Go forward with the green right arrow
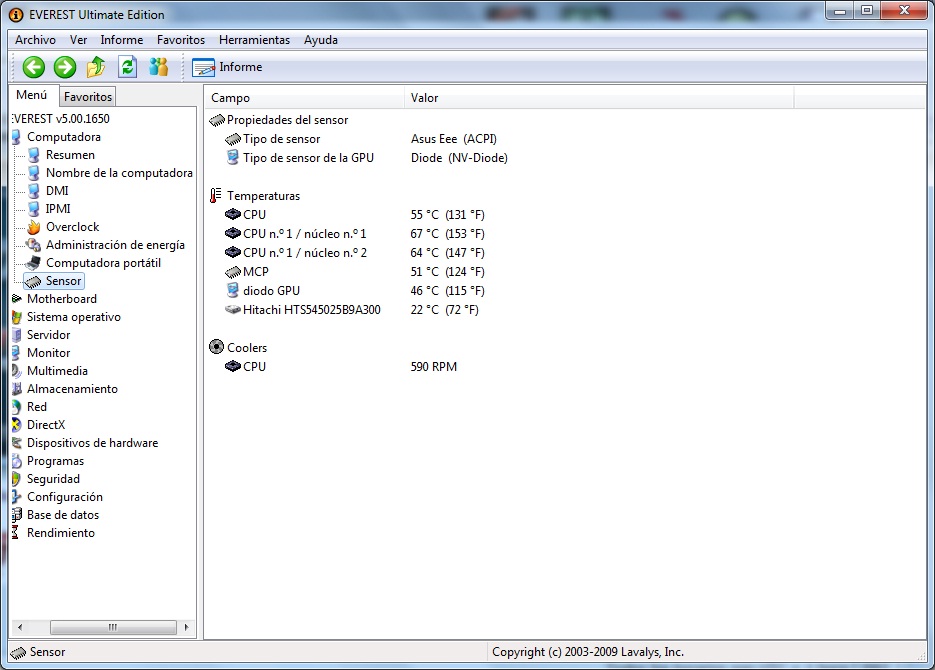This screenshot has width=935, height=670. (65, 67)
